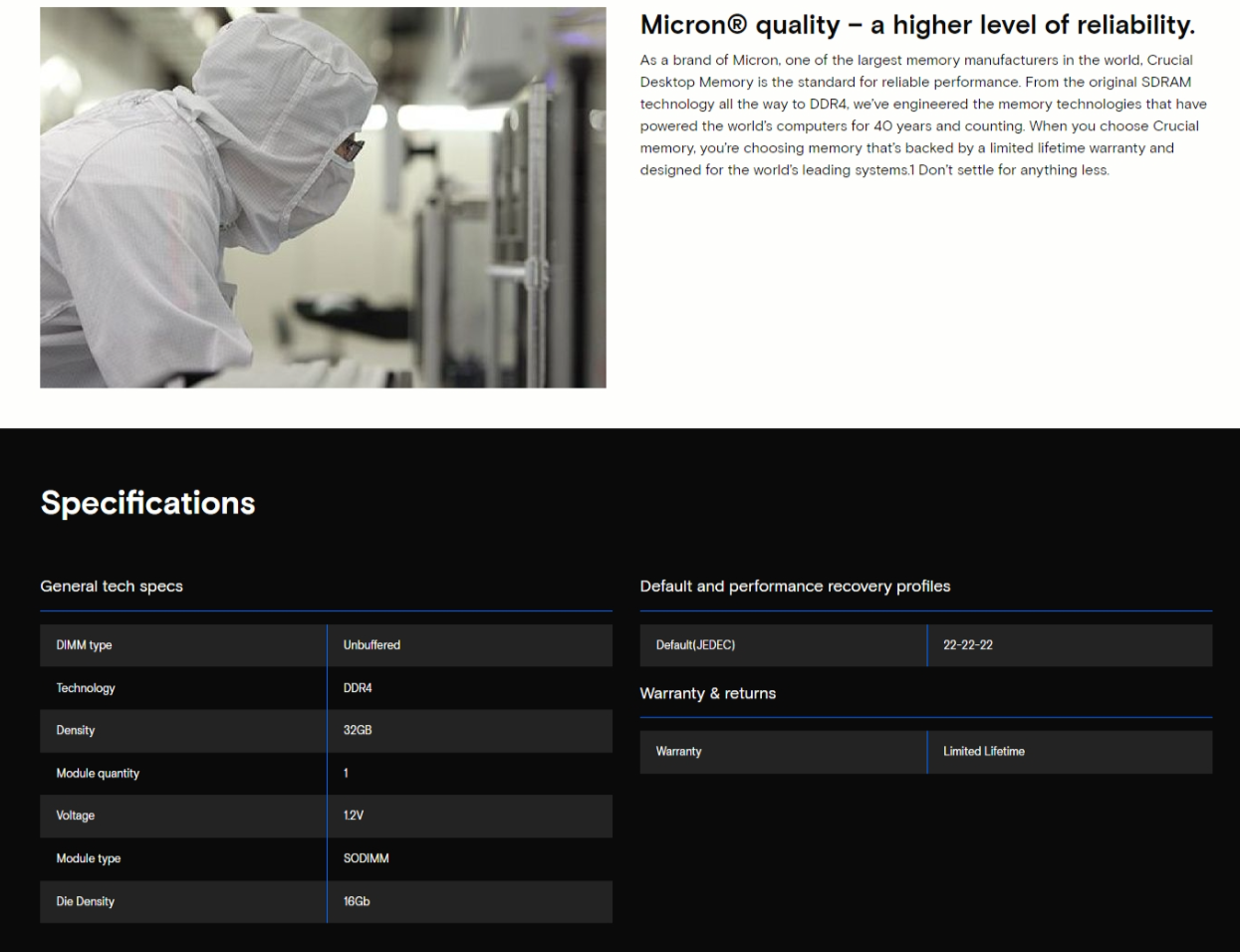The width and height of the screenshot is (1240, 952).
Task: Click the Die Density label
Action: (86, 901)
